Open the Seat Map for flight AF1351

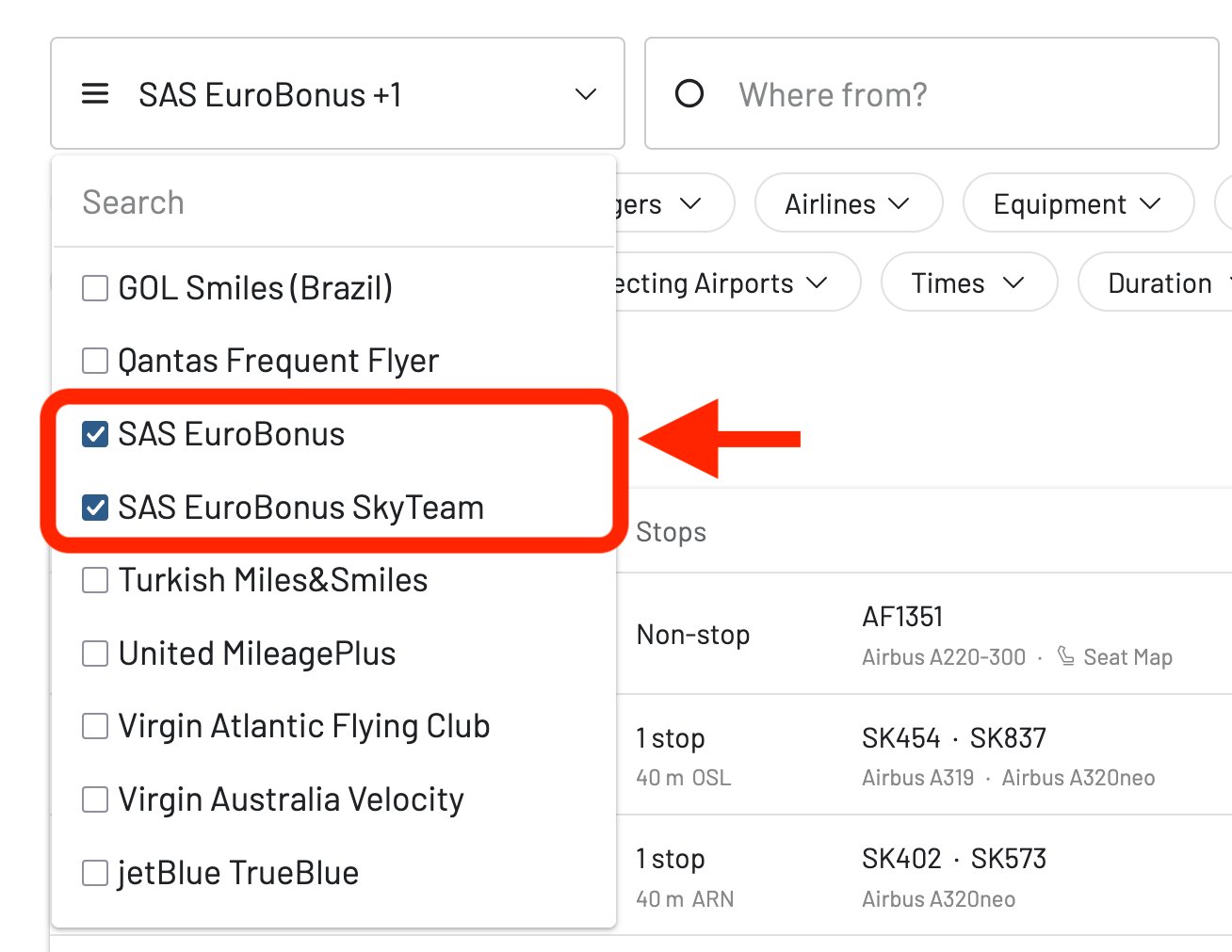[x=1127, y=656]
